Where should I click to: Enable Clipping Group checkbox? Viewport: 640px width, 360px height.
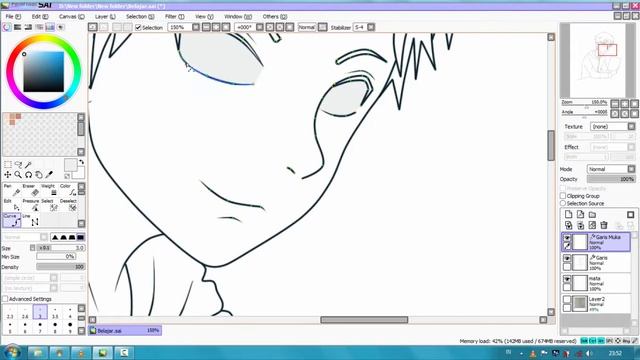pyautogui.click(x=563, y=196)
